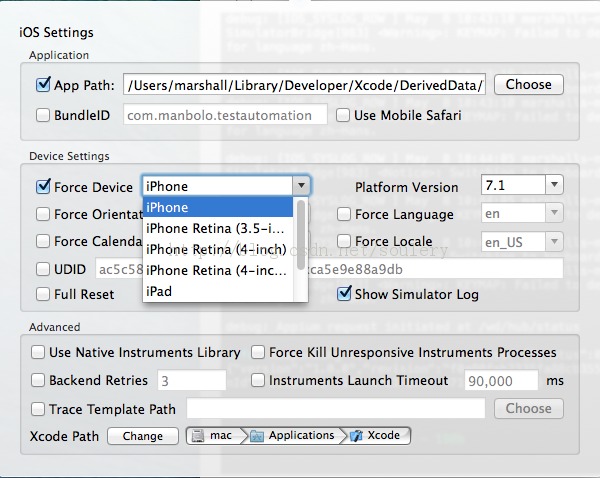Uncheck Show Simulator Log
Screen dimensions: 600x478
click(344, 294)
